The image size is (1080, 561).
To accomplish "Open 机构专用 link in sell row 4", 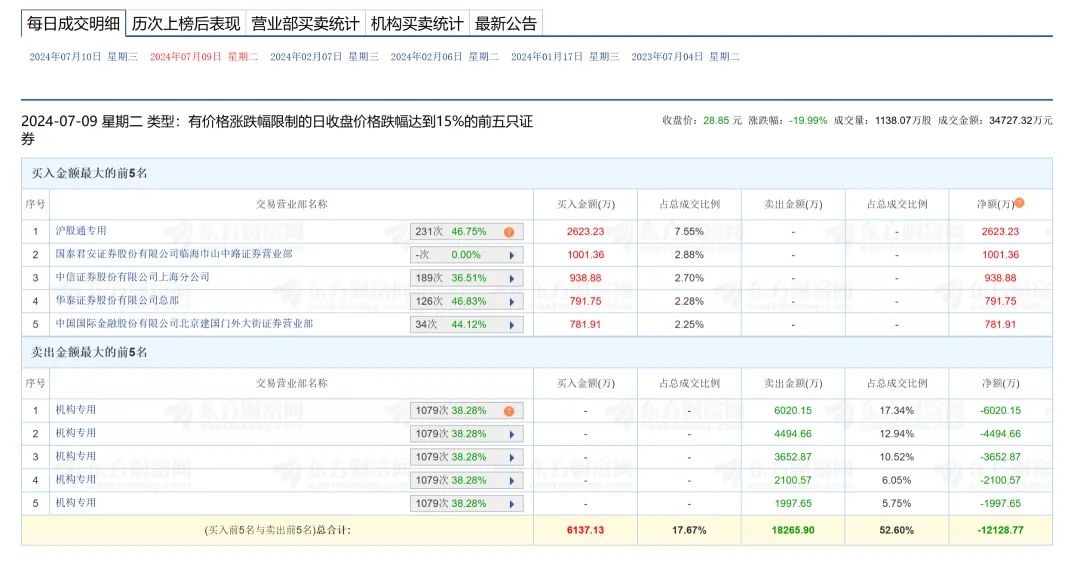I will 76,480.
